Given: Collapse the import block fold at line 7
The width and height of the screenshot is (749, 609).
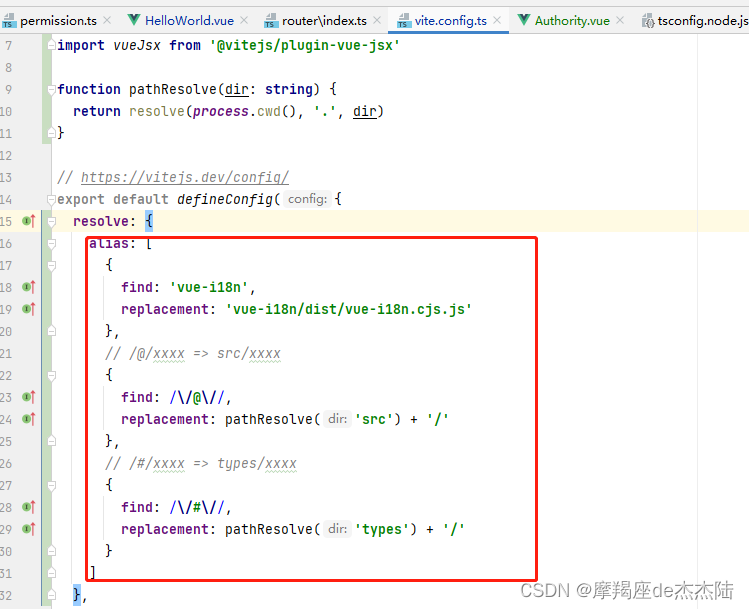Looking at the screenshot, I should coord(52,45).
